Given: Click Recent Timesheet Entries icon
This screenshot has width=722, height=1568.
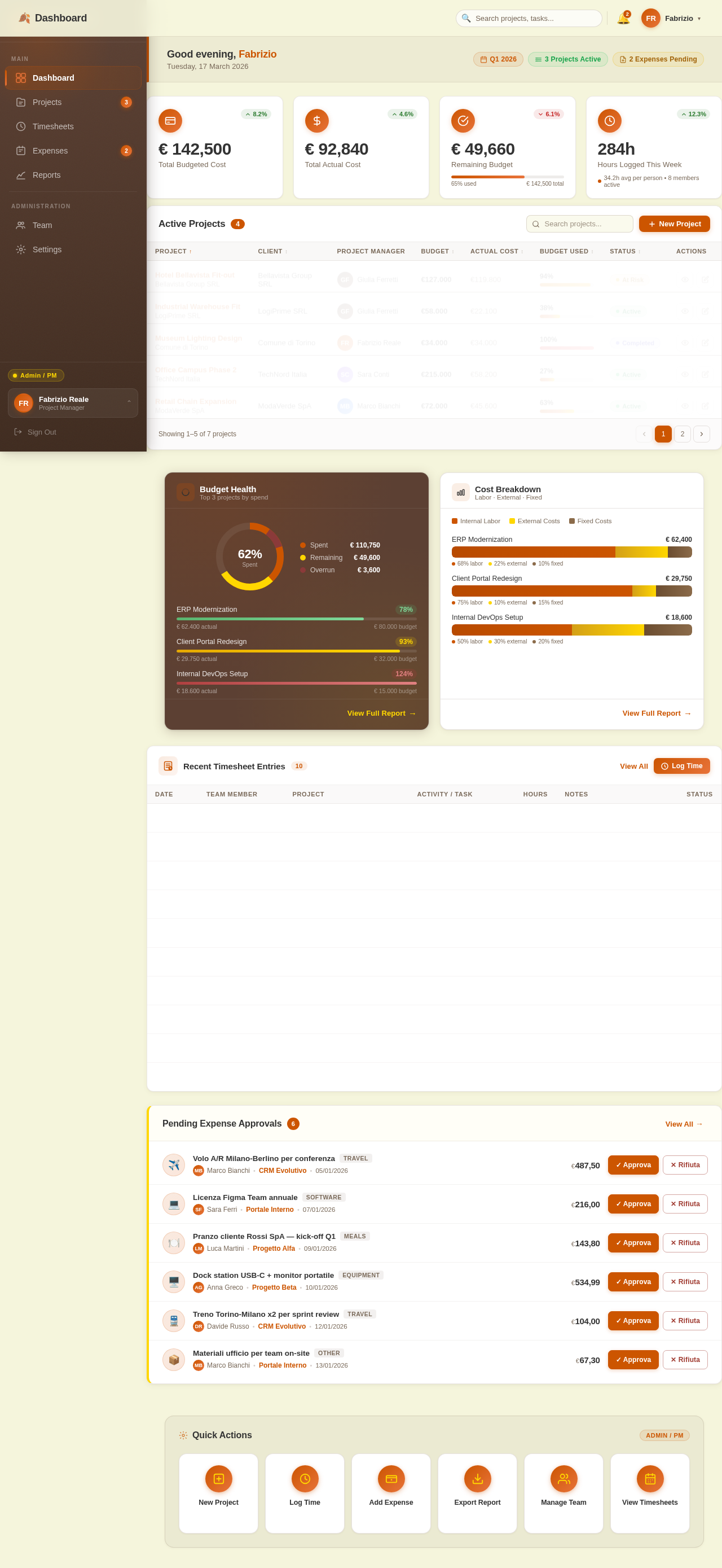Looking at the screenshot, I should tap(168, 766).
